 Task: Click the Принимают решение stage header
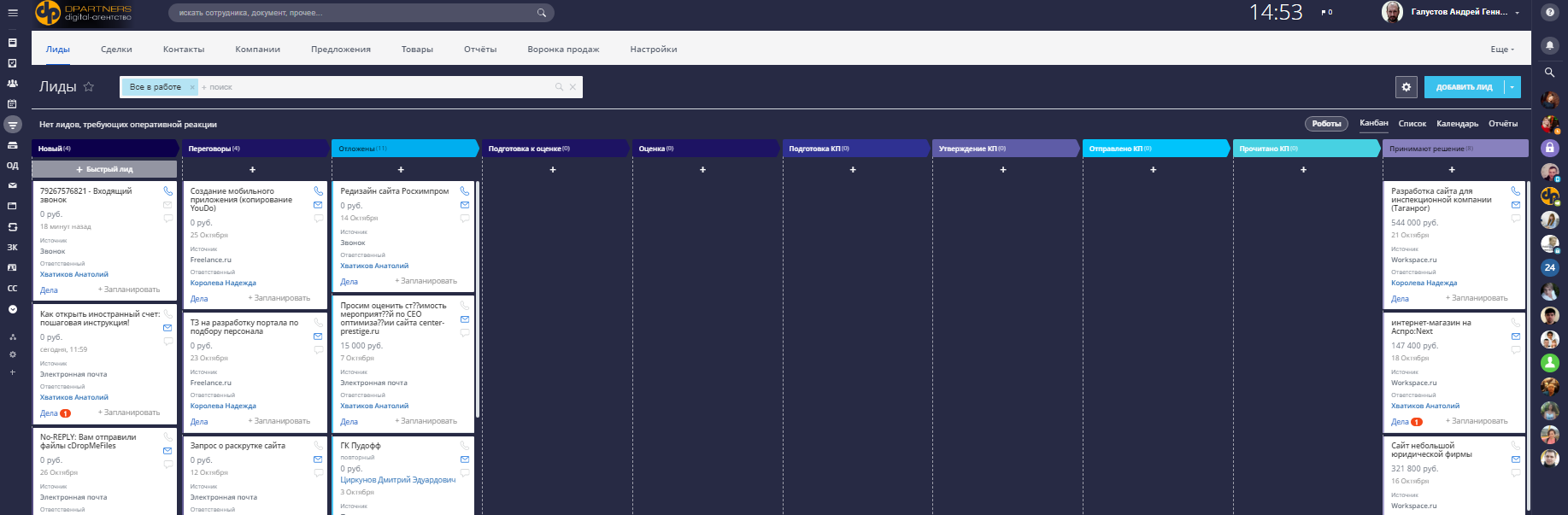pyautogui.click(x=1455, y=149)
